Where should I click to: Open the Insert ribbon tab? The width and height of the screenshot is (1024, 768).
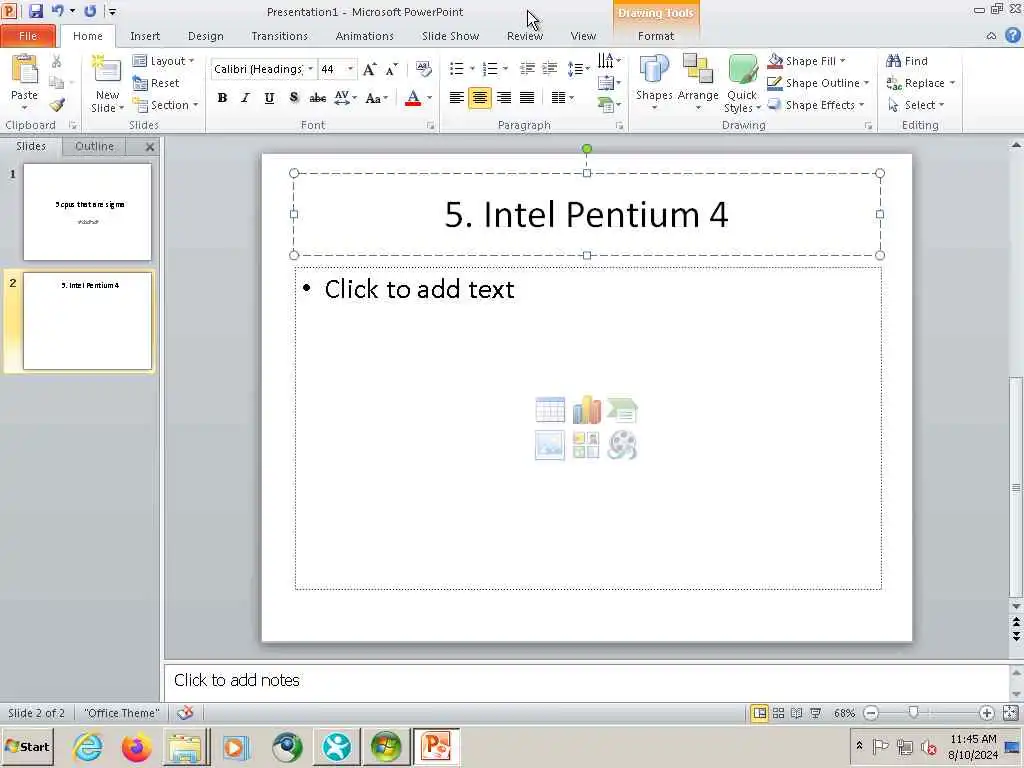click(x=145, y=36)
